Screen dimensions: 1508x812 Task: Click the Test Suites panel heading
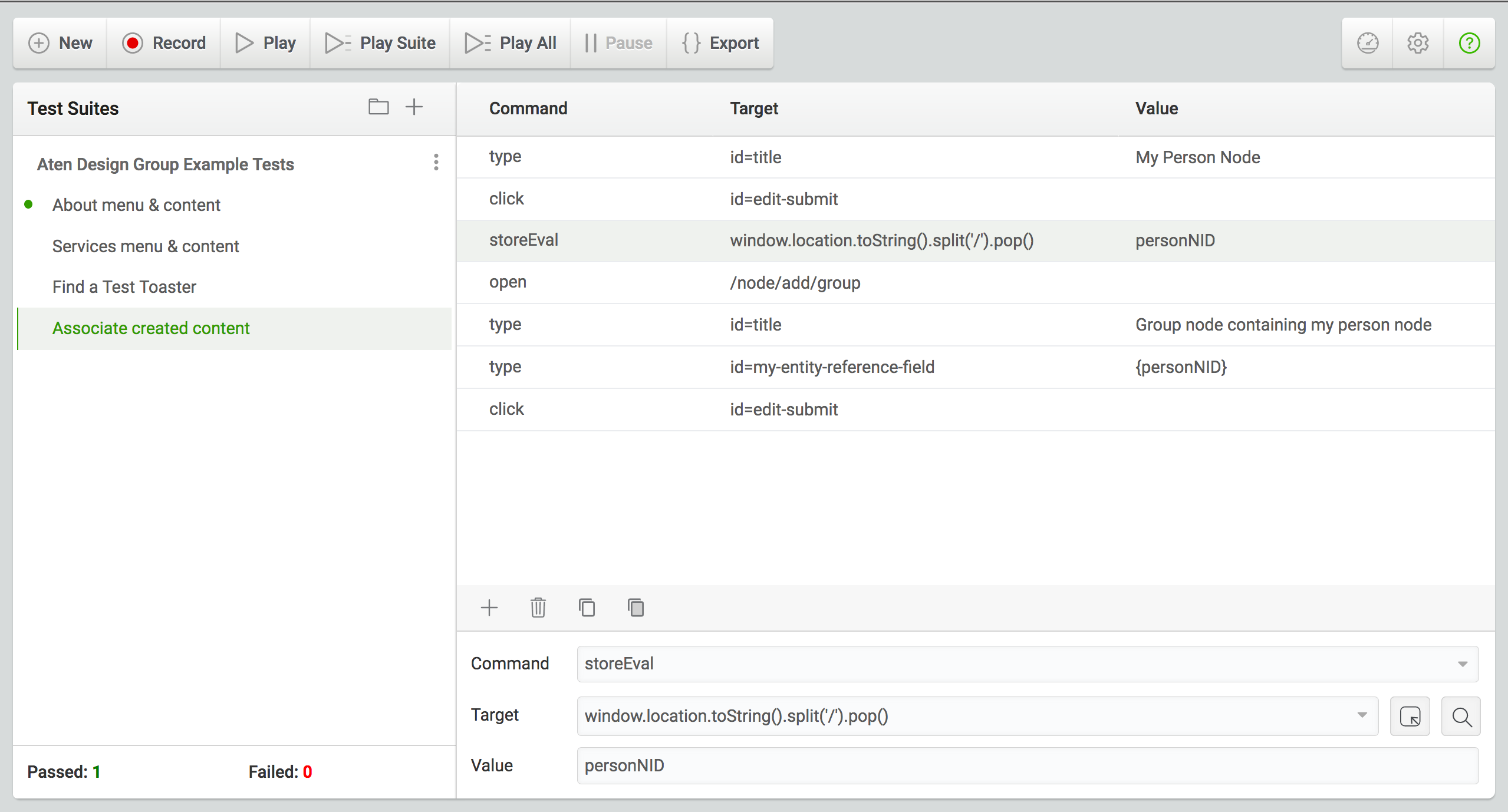73,108
